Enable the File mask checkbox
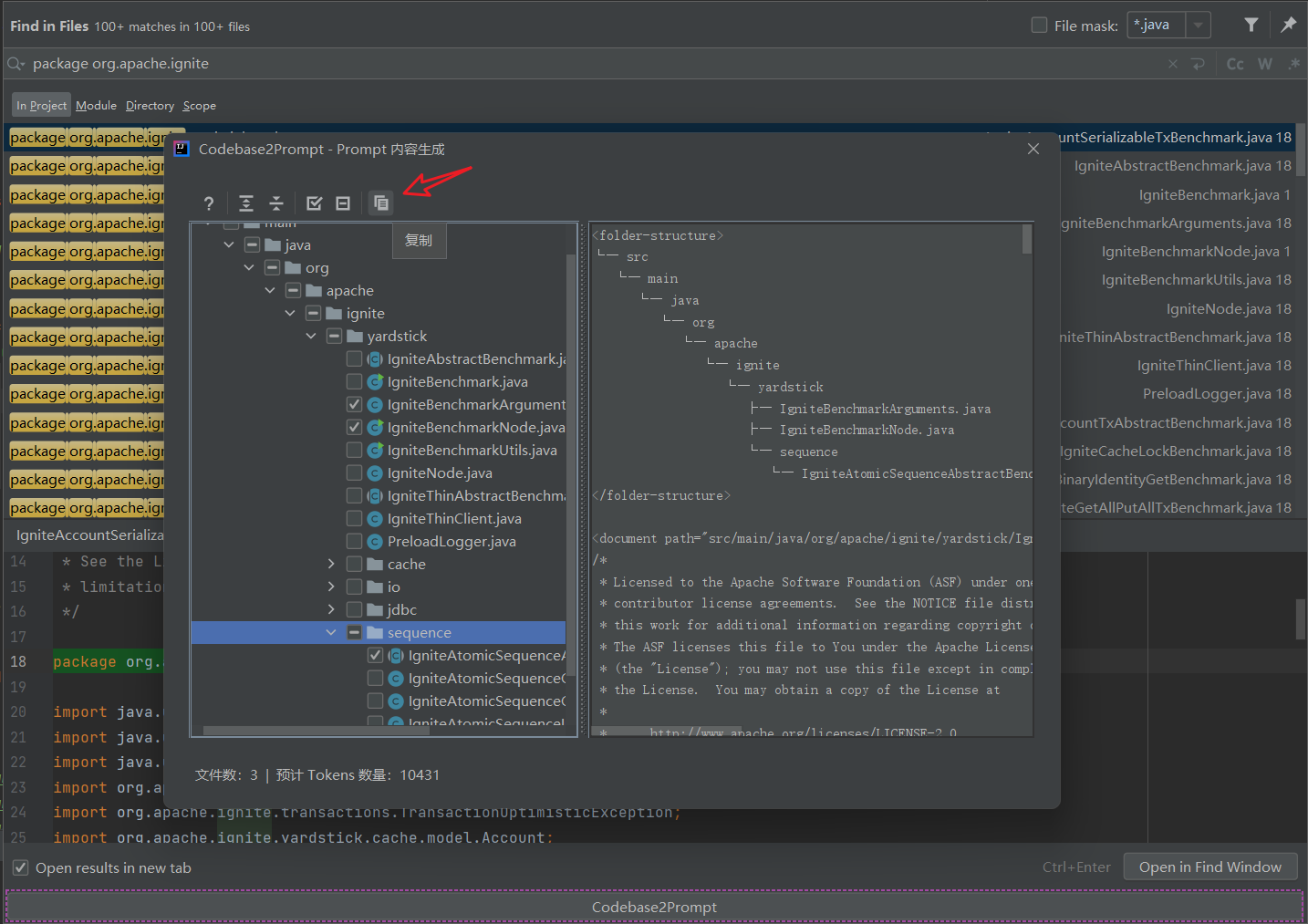1308x924 pixels. pos(1039,25)
